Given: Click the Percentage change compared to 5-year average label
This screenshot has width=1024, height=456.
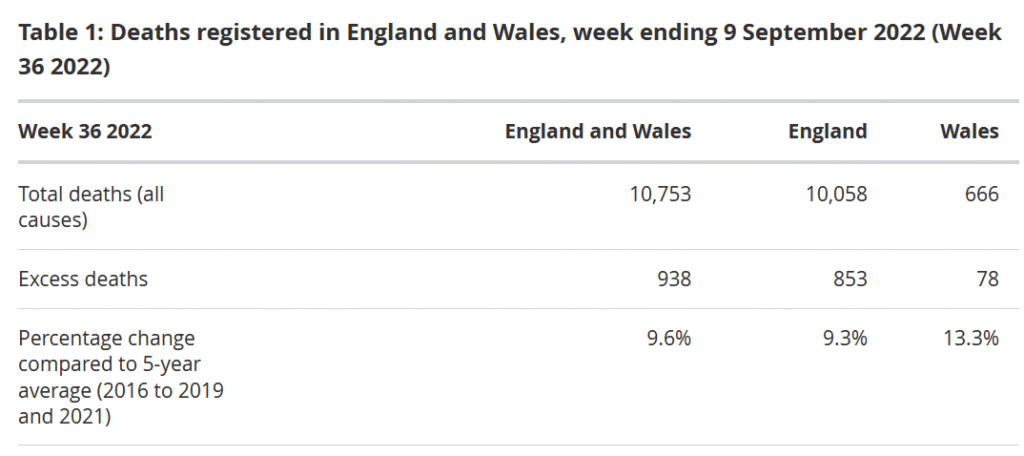Looking at the screenshot, I should point(121,378).
